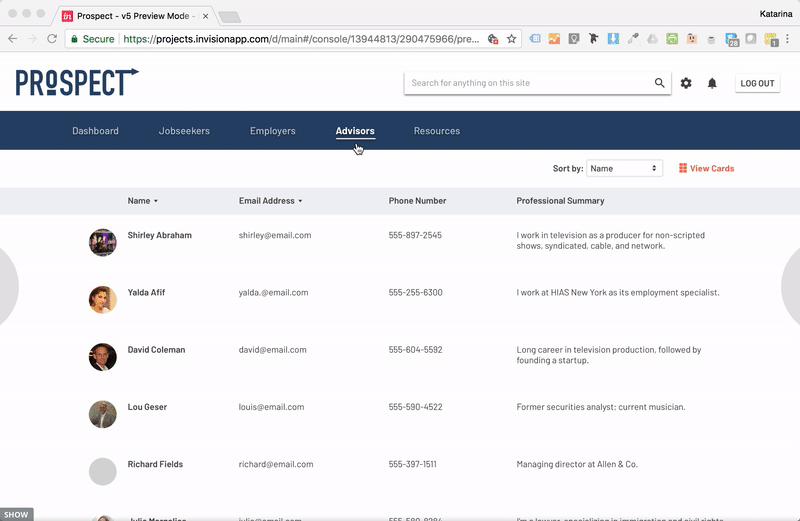Click Yalda Afif's profile photo
Image resolution: width=800 pixels, height=521 pixels.
click(x=103, y=299)
